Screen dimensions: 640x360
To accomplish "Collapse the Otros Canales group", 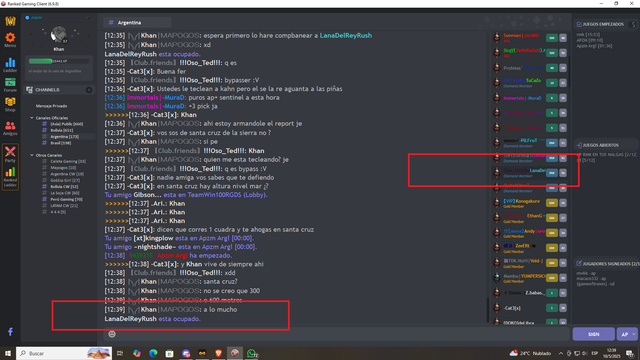I will 32,155.
